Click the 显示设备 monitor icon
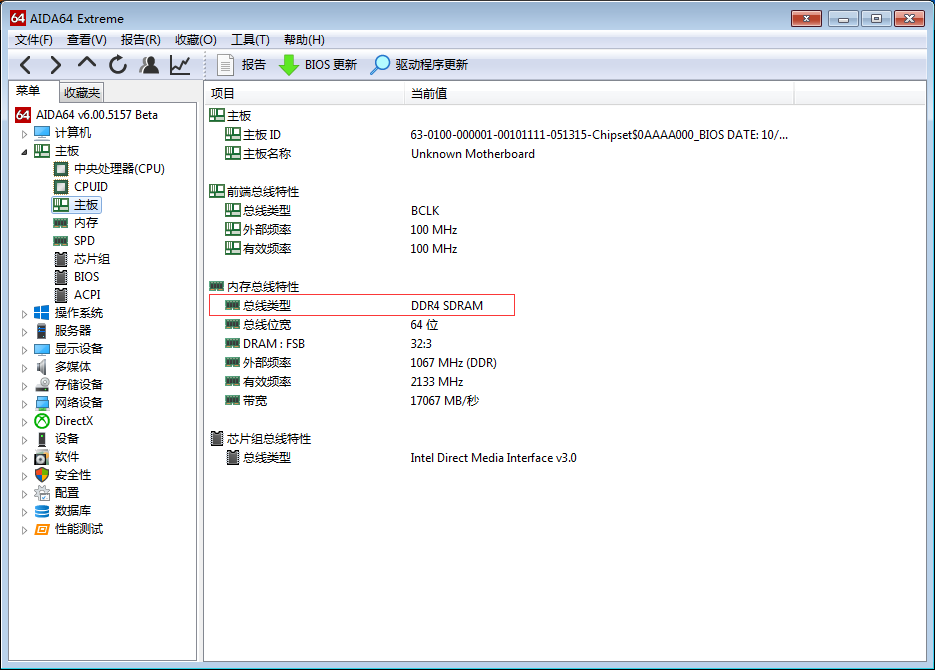 coord(42,349)
